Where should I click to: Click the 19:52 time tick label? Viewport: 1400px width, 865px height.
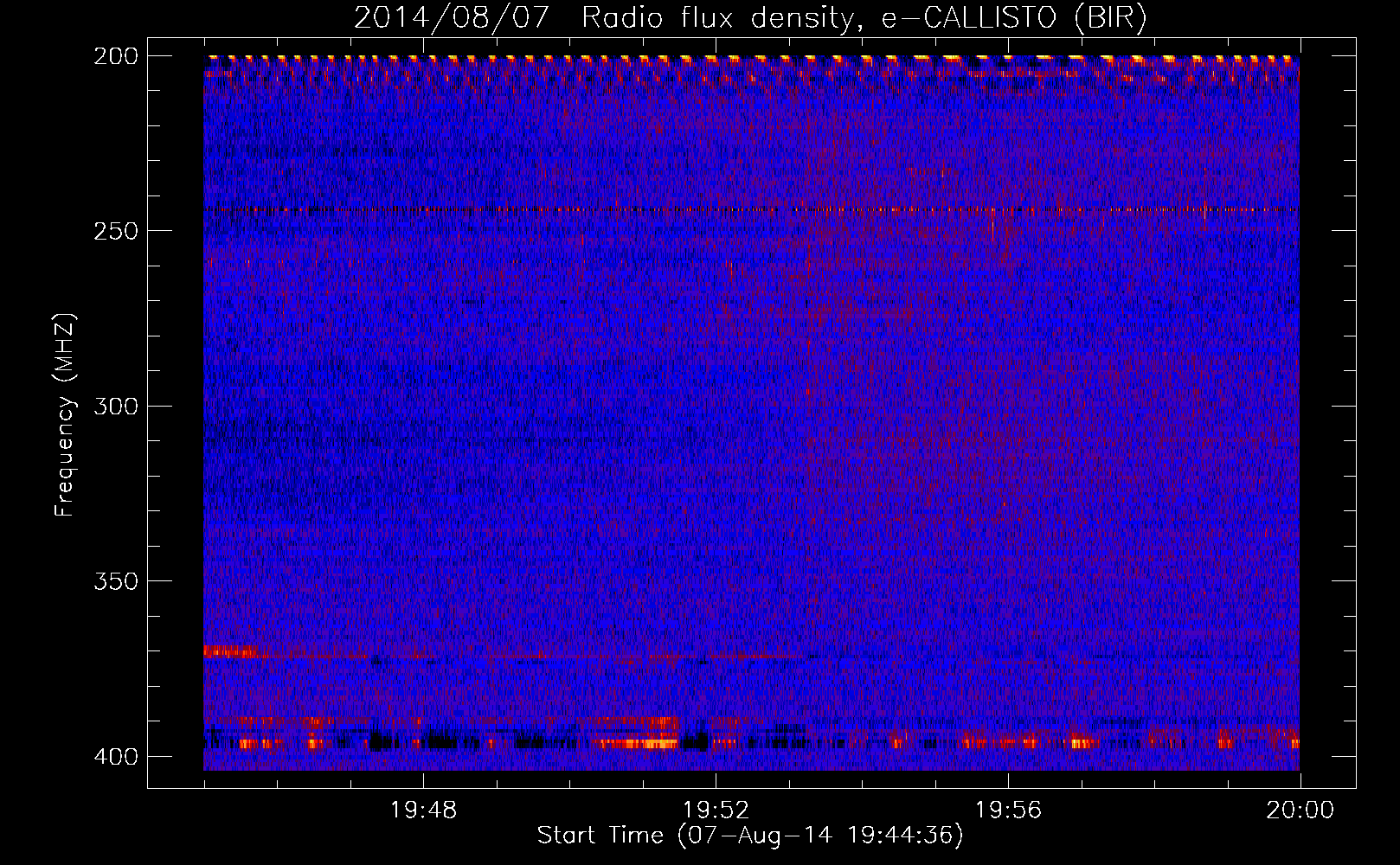(716, 811)
